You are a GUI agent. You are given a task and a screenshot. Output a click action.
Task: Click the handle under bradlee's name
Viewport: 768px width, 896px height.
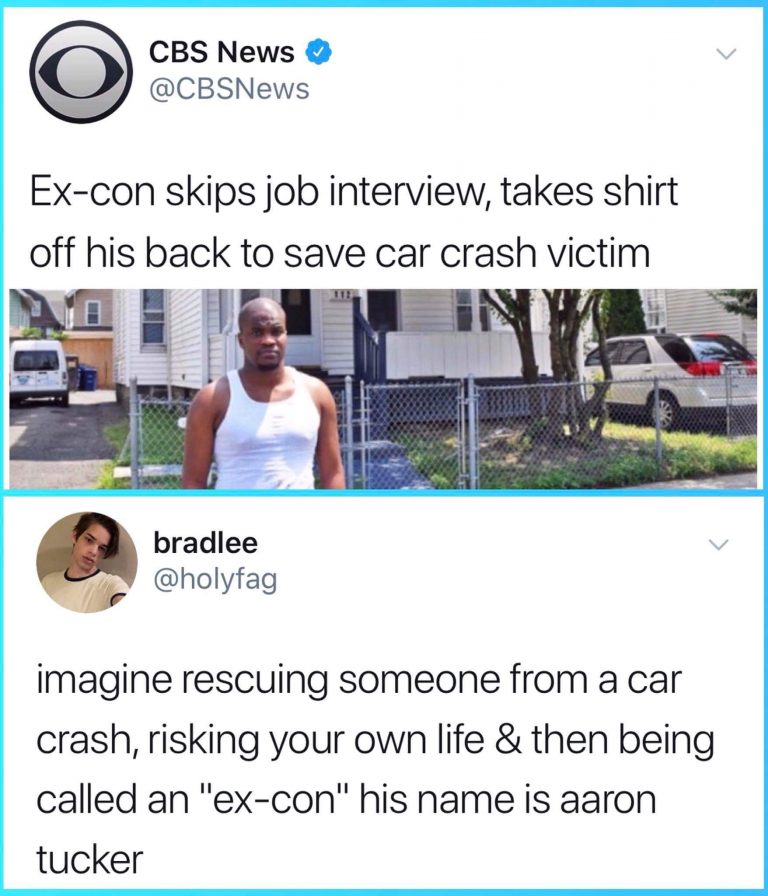coord(215,581)
